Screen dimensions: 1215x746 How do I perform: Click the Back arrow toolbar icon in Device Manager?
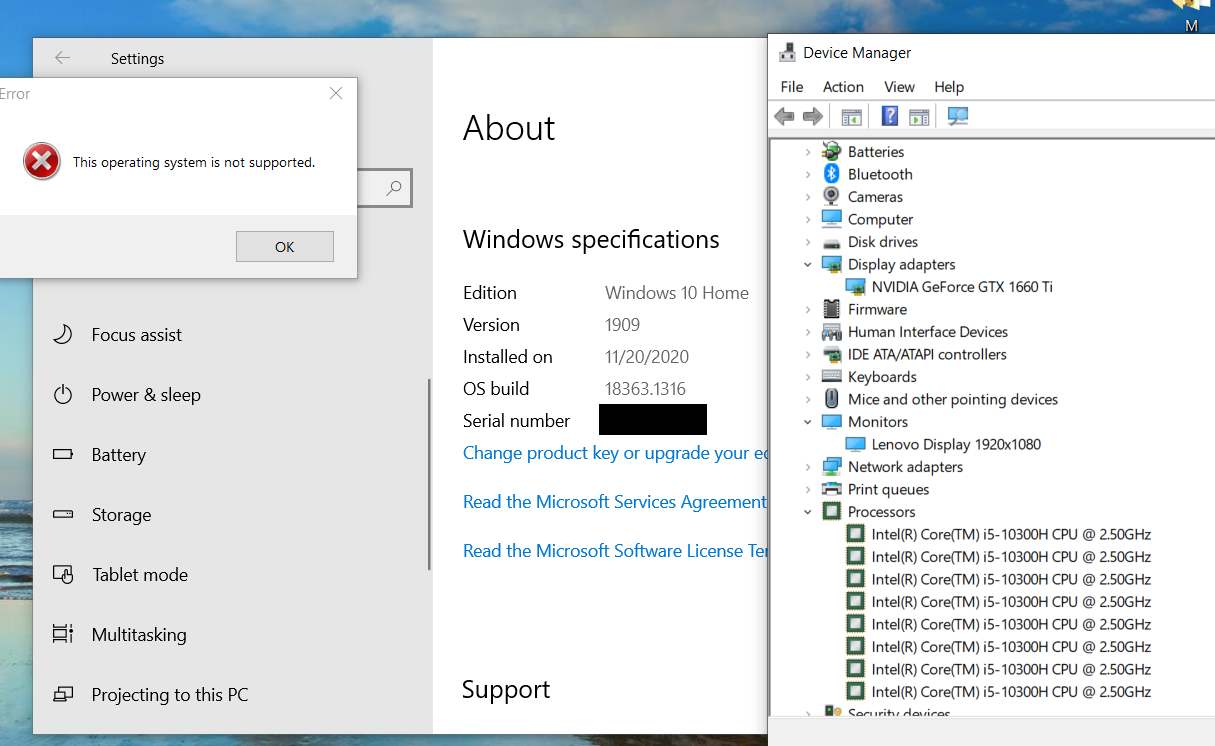point(784,117)
